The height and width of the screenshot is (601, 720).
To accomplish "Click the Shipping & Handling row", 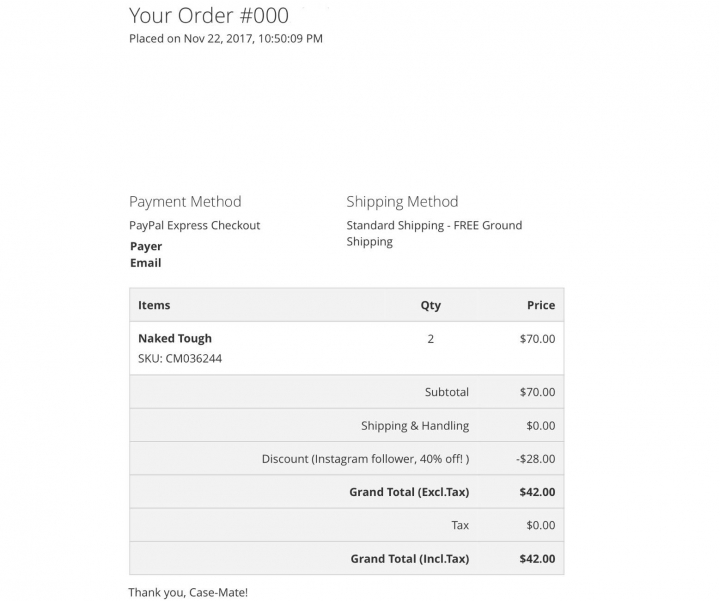I will pyautogui.click(x=347, y=425).
